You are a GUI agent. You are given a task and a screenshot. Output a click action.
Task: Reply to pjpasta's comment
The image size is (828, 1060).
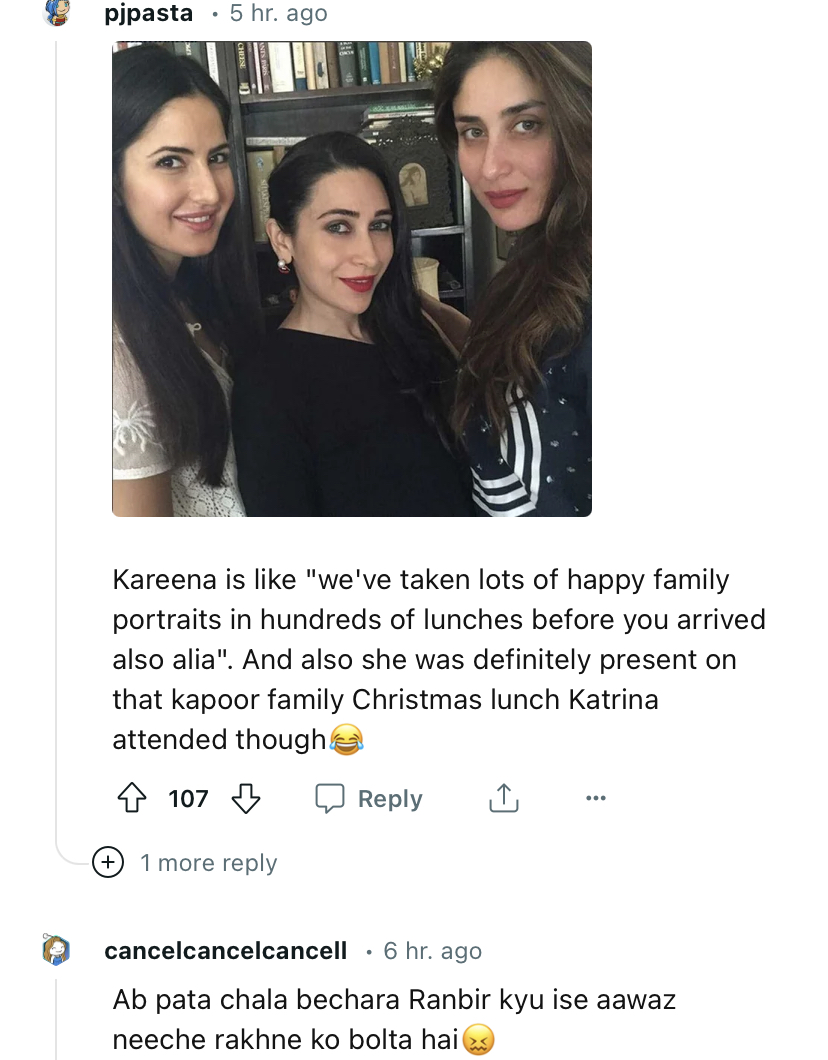click(369, 798)
